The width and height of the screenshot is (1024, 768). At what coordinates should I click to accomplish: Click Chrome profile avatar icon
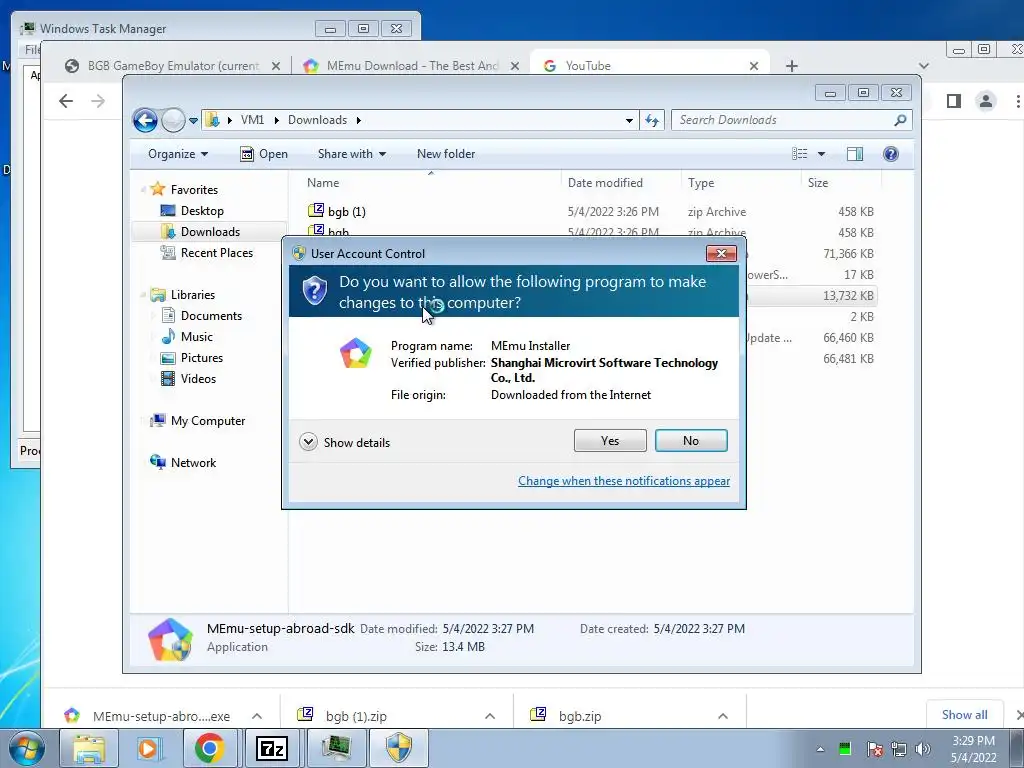click(985, 101)
